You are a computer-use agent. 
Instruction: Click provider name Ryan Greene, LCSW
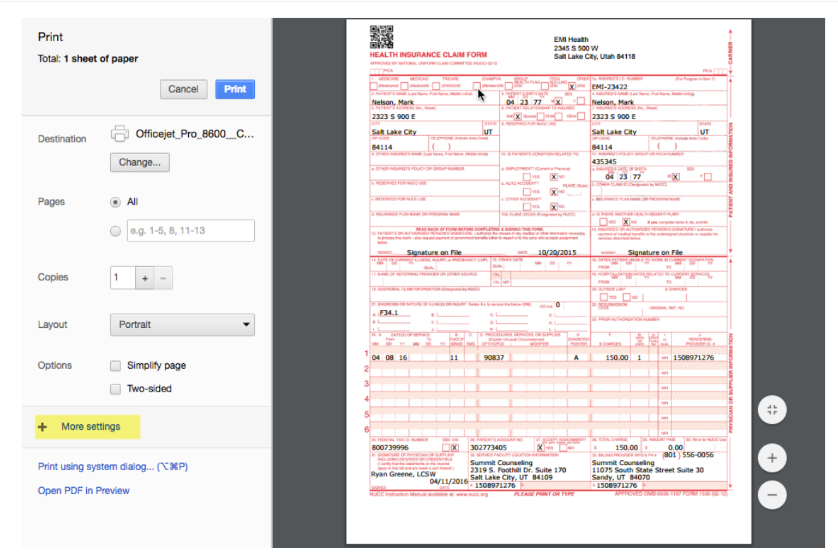coord(403,474)
